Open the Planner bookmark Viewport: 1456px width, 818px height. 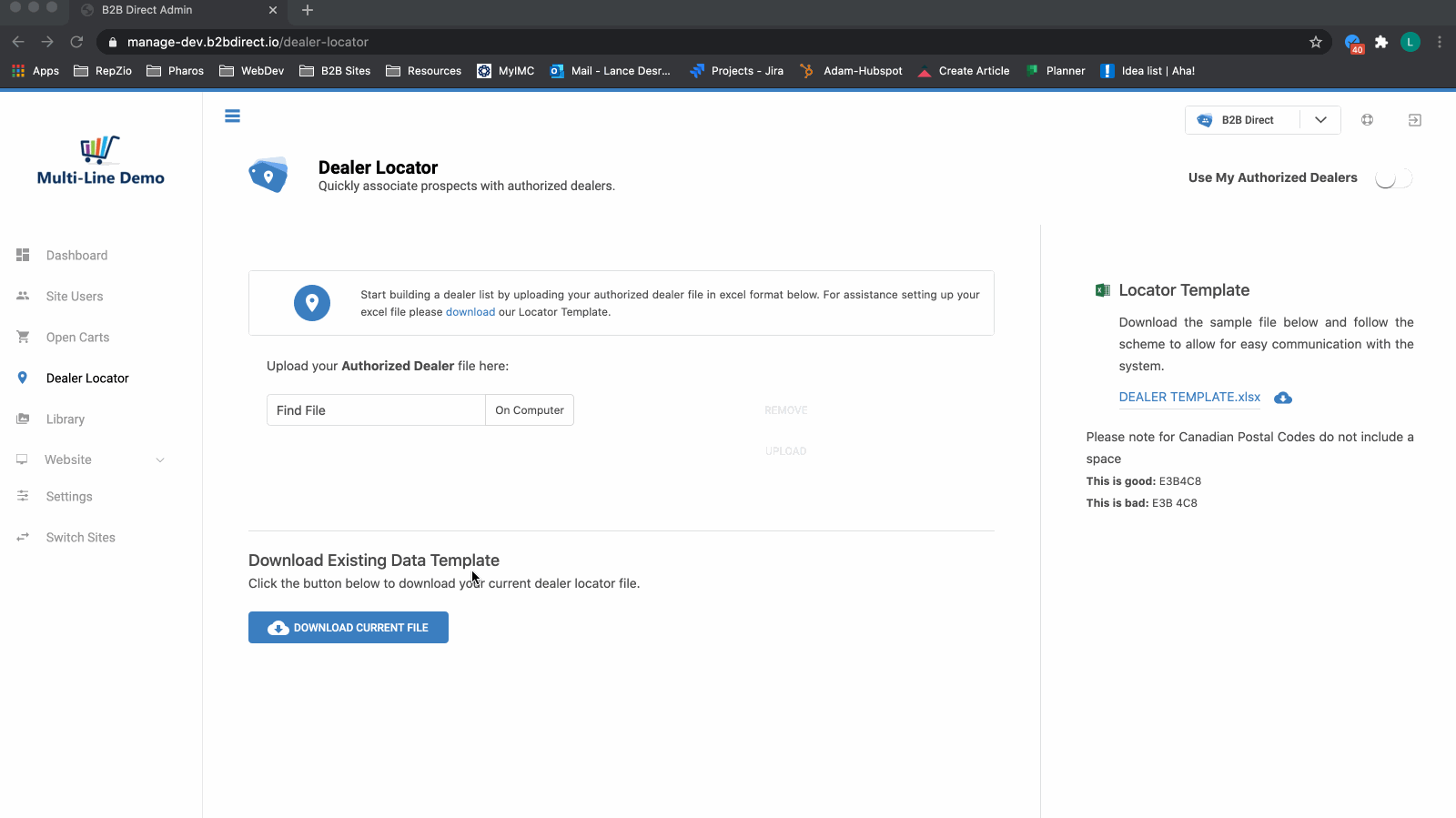[1056, 71]
